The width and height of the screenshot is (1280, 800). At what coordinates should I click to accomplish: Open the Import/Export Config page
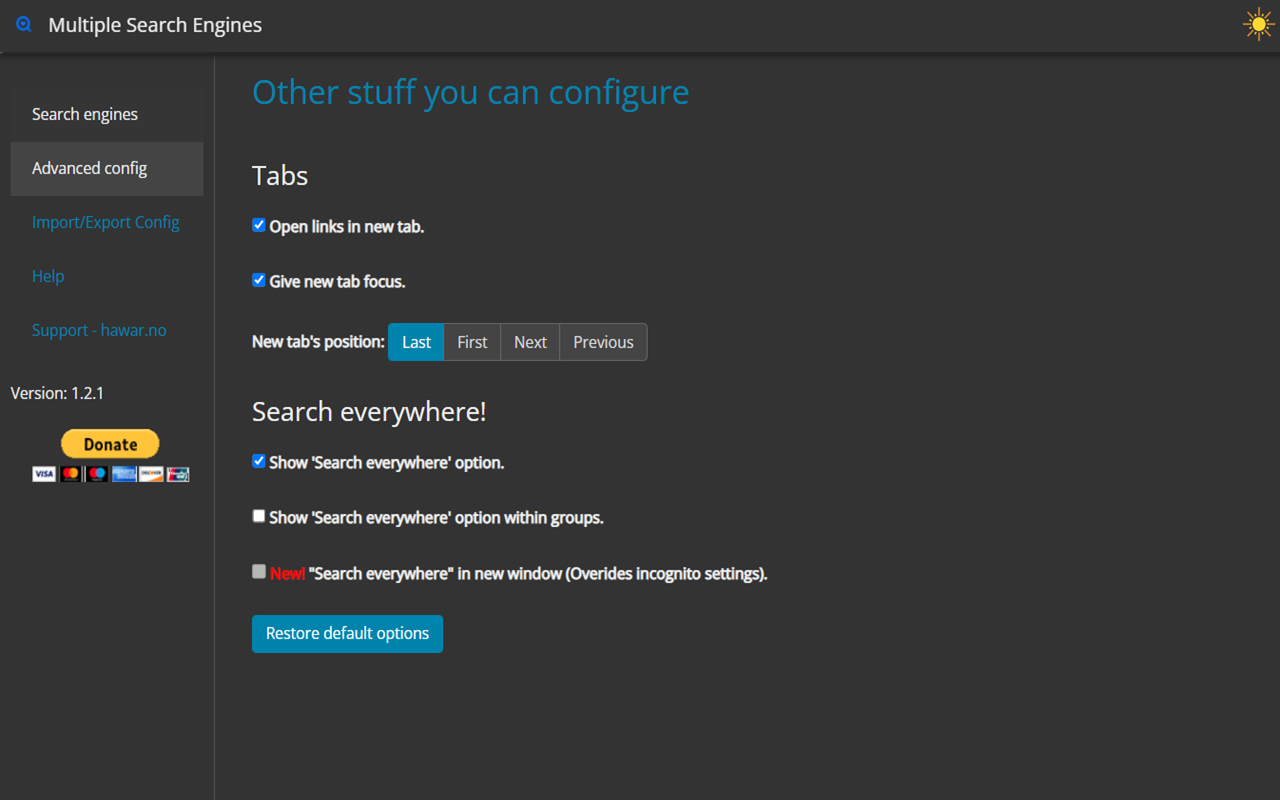tap(105, 222)
